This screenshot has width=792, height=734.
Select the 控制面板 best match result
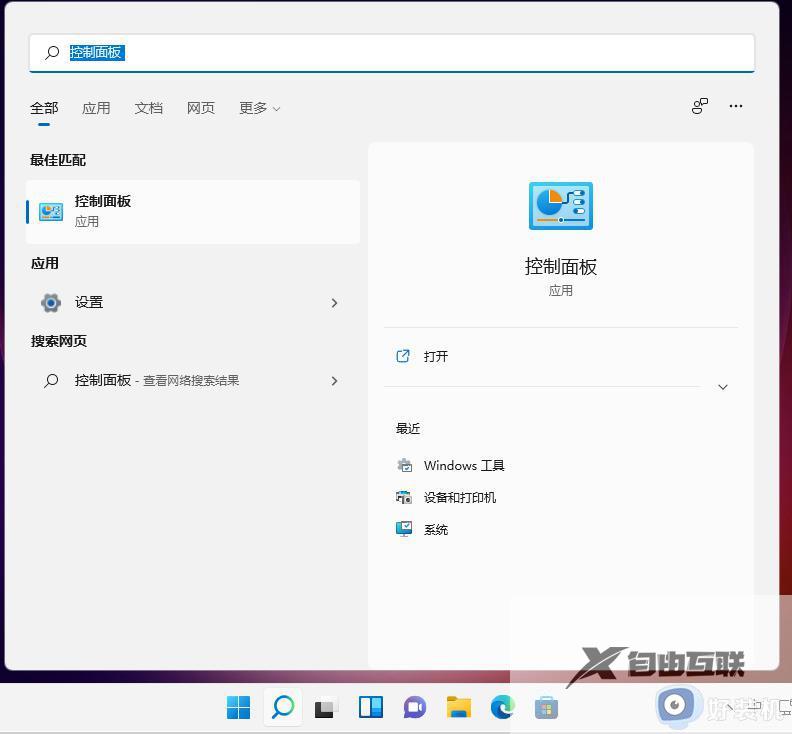click(x=193, y=212)
